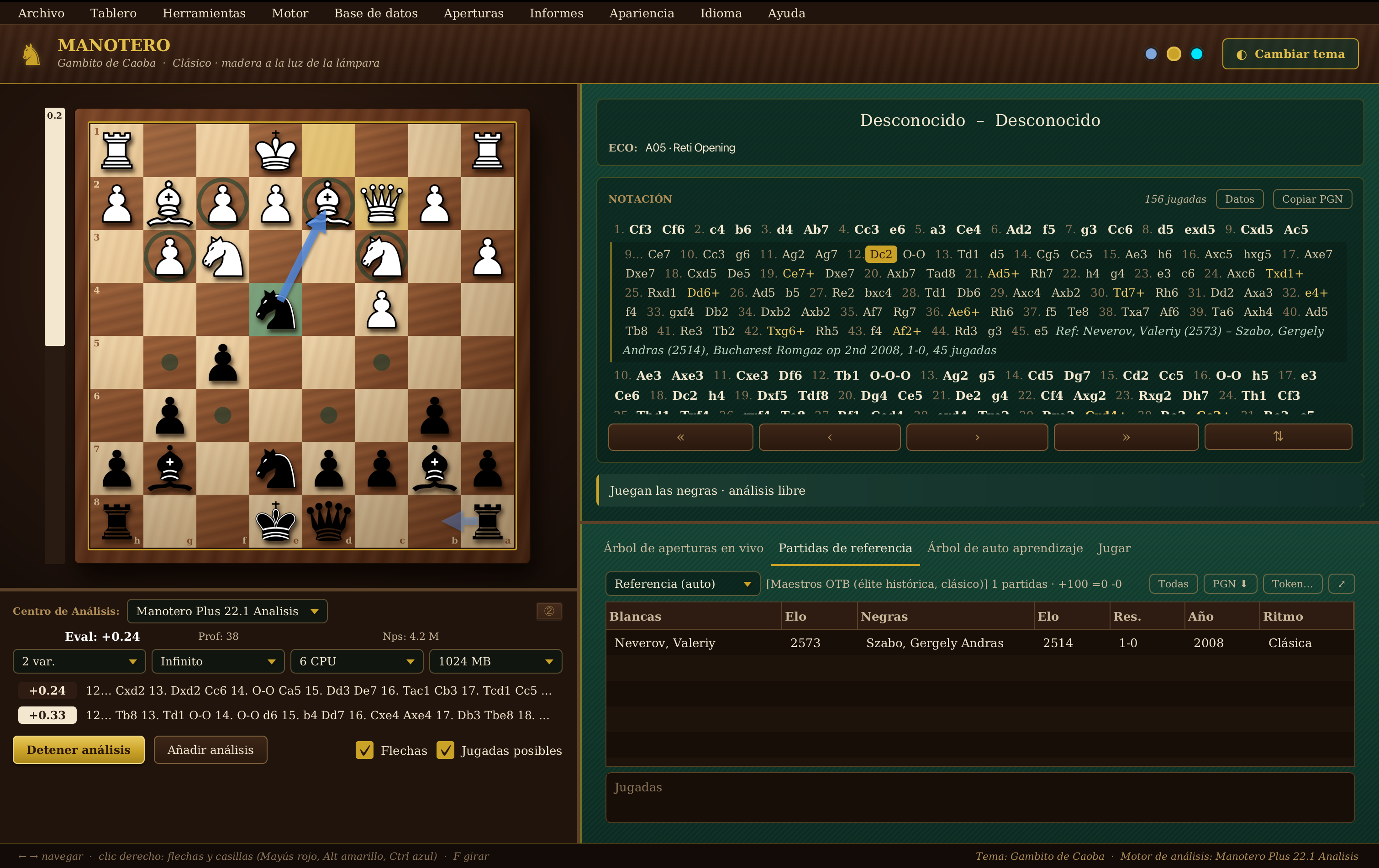Viewport: 1379px width, 868px height.
Task: Select the yellow theme color dot
Action: (1174, 54)
